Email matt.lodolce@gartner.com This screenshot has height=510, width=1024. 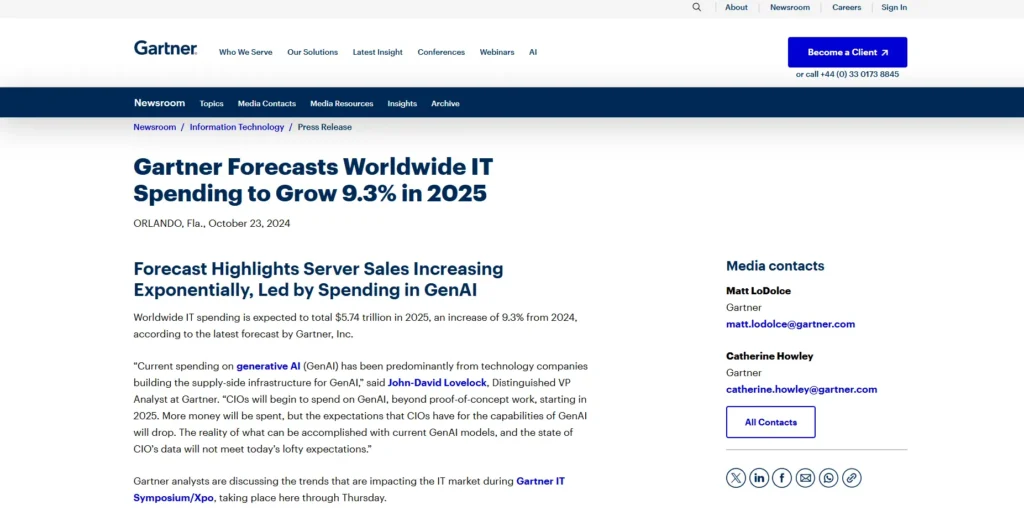point(790,324)
